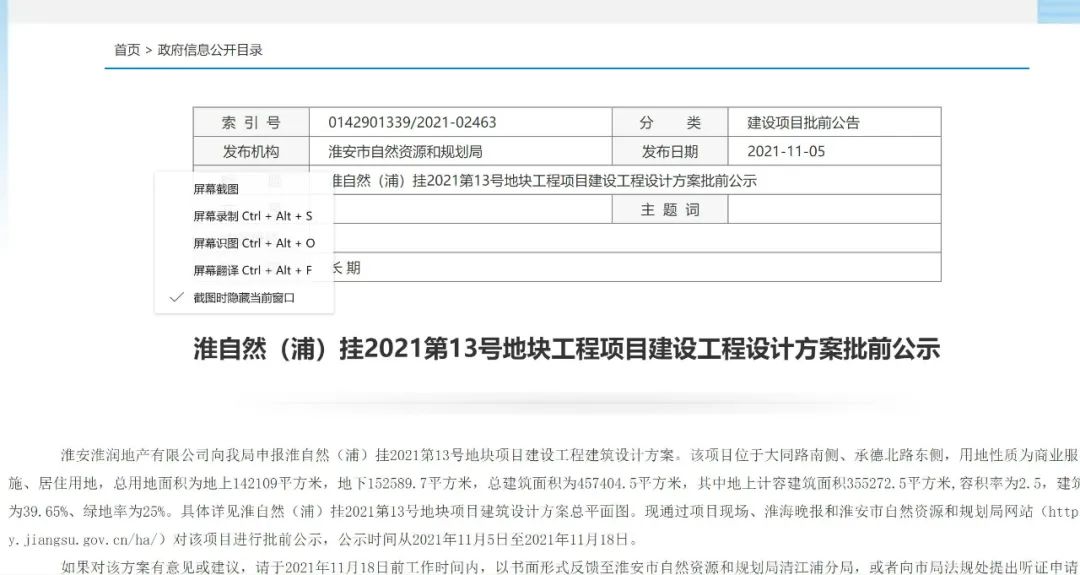Toggle 截图时隐藏当前窗口 option
This screenshot has height=575, width=1080.
(x=244, y=298)
